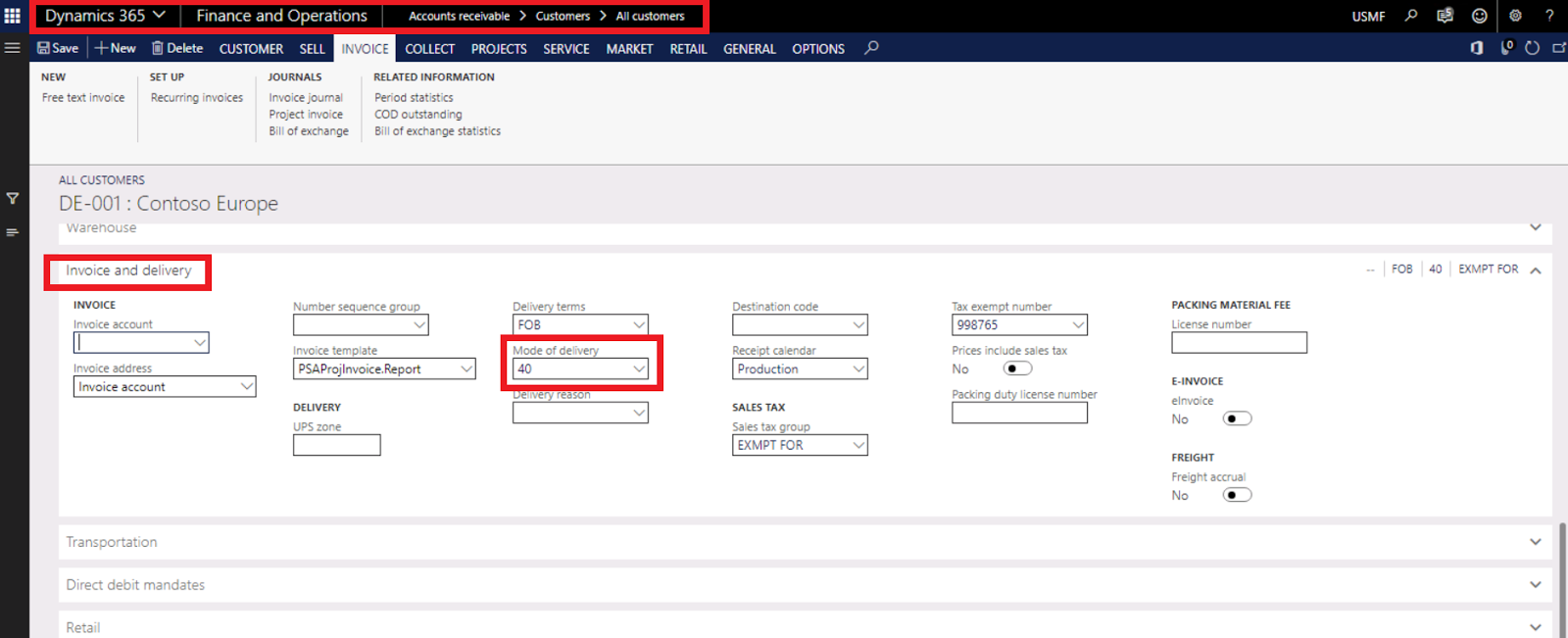The width and height of the screenshot is (1568, 638).
Task: Switch to the SERVICE tab
Action: [566, 48]
